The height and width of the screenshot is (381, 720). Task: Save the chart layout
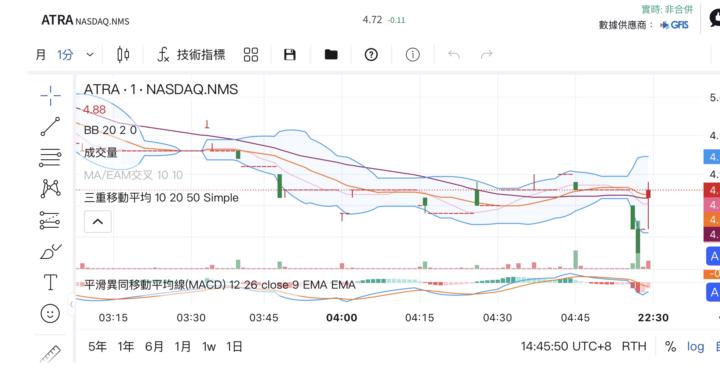290,55
